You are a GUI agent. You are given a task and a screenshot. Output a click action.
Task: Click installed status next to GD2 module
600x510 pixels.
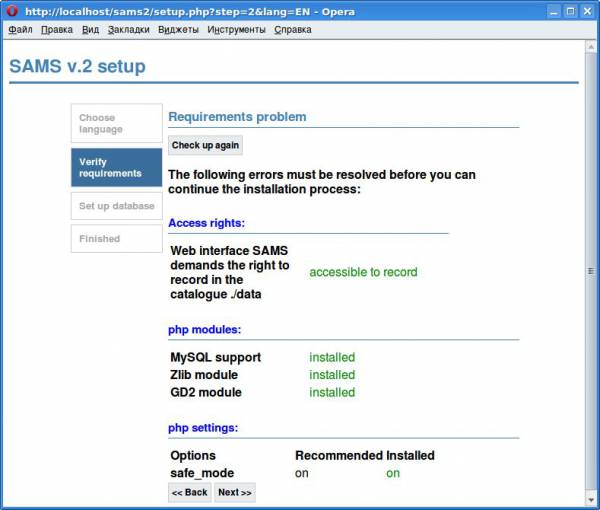pyautogui.click(x=332, y=392)
